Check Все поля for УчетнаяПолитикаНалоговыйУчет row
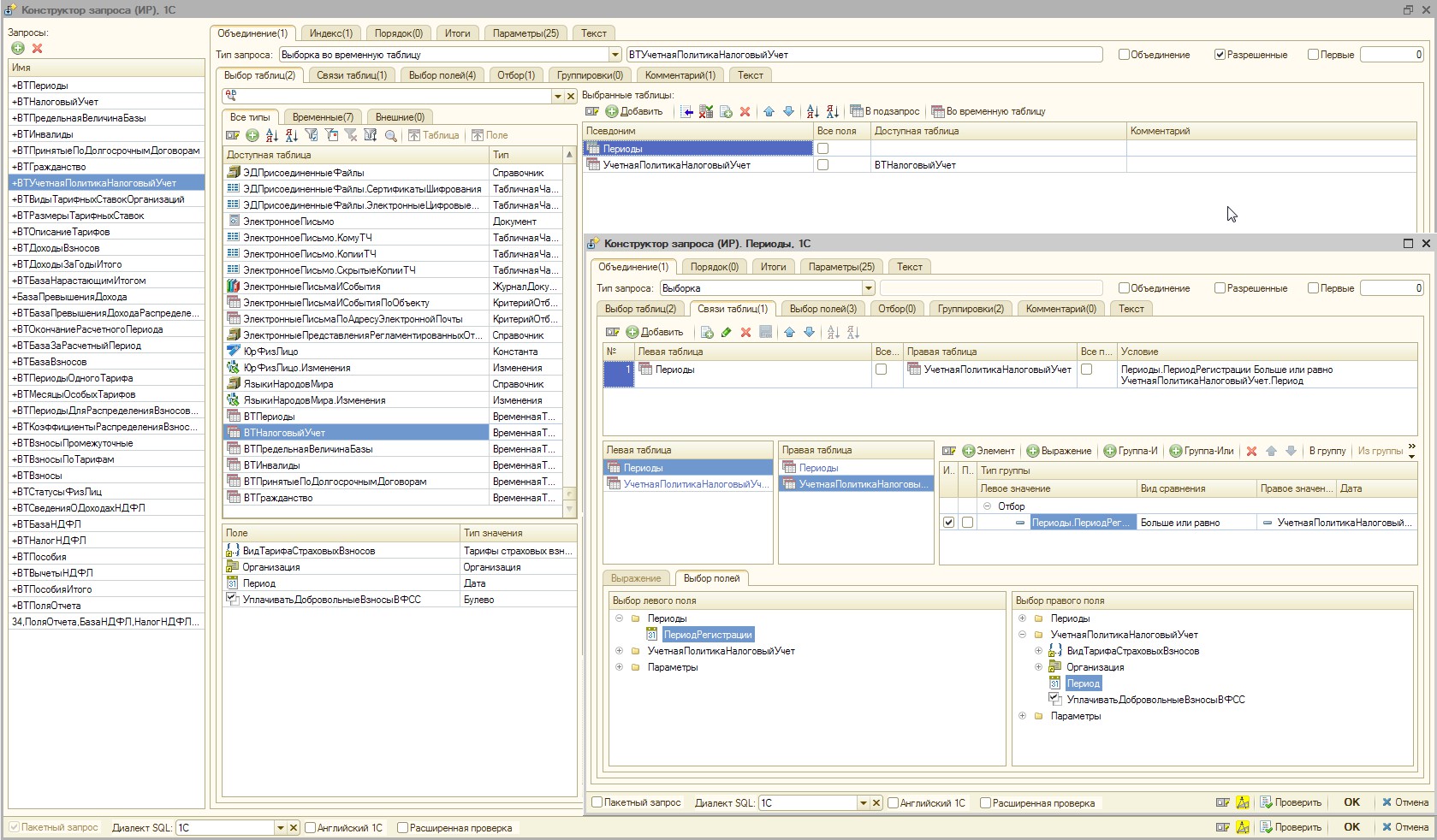Image resolution: width=1437 pixels, height=840 pixels. click(x=822, y=165)
